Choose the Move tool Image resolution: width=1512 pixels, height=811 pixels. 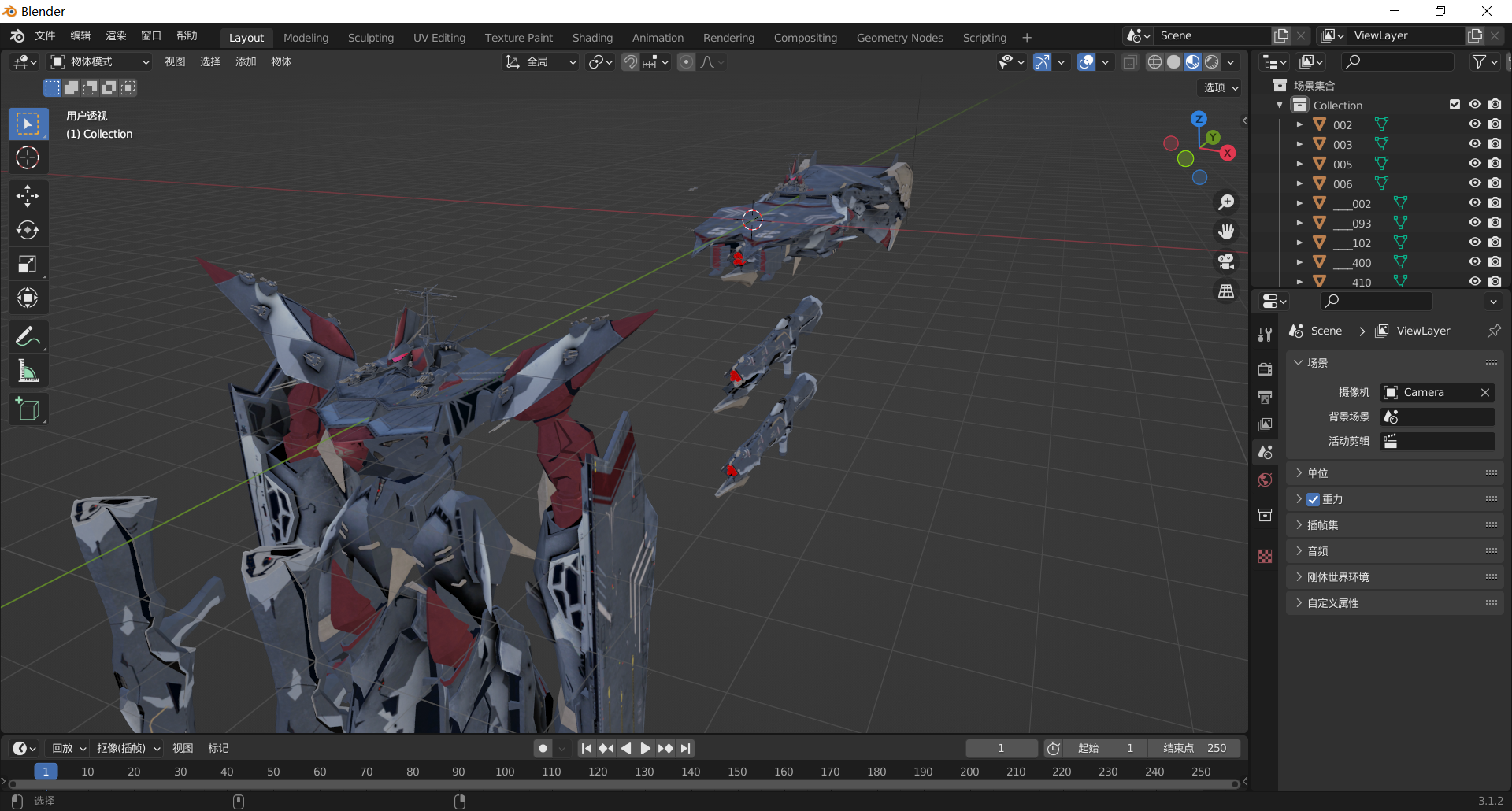click(28, 196)
